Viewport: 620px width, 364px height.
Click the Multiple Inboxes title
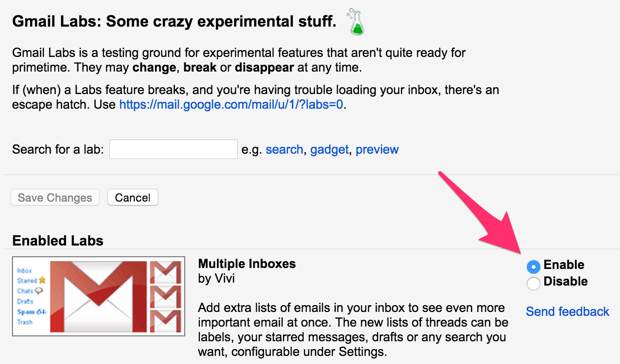click(x=247, y=264)
